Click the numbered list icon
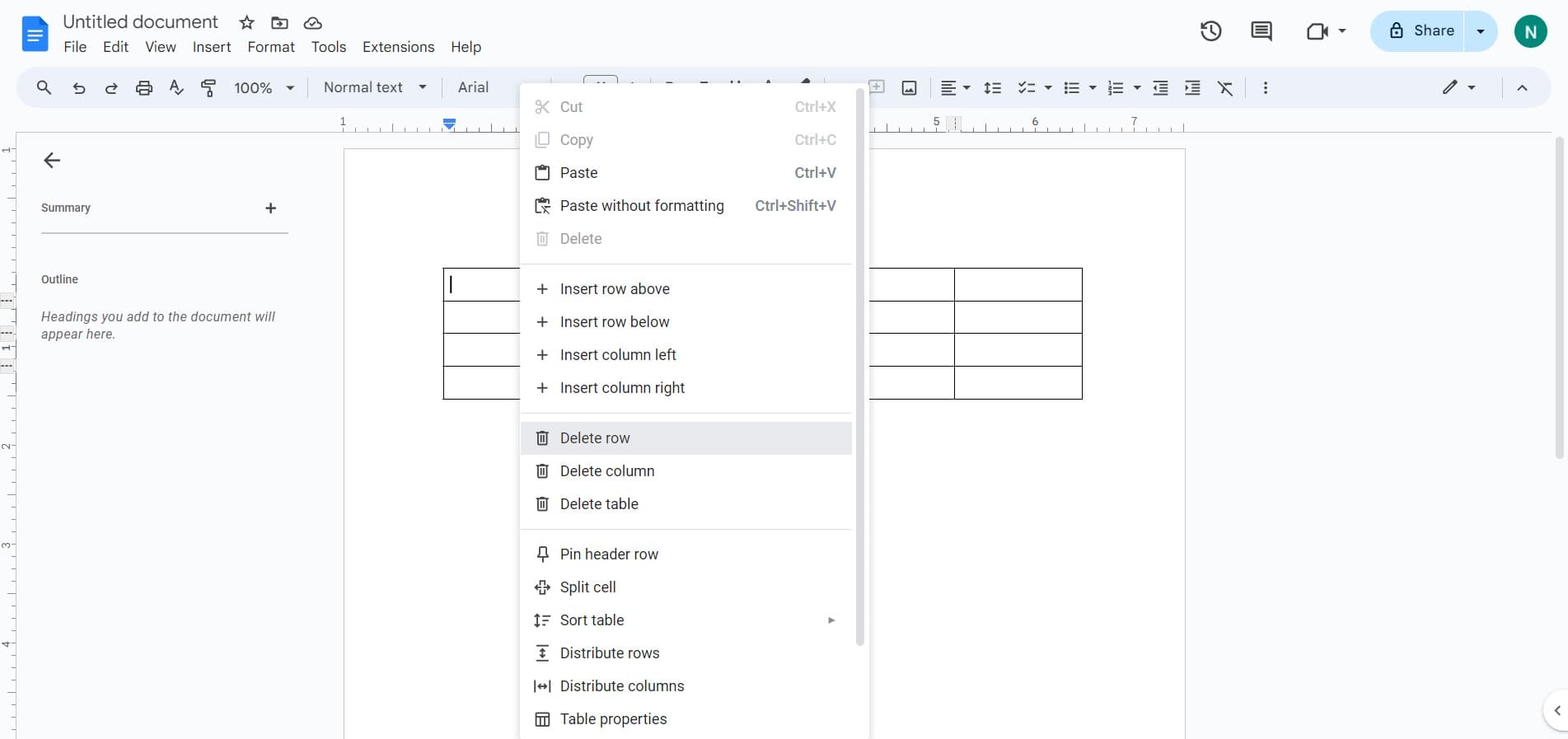1568x739 pixels. click(1116, 88)
